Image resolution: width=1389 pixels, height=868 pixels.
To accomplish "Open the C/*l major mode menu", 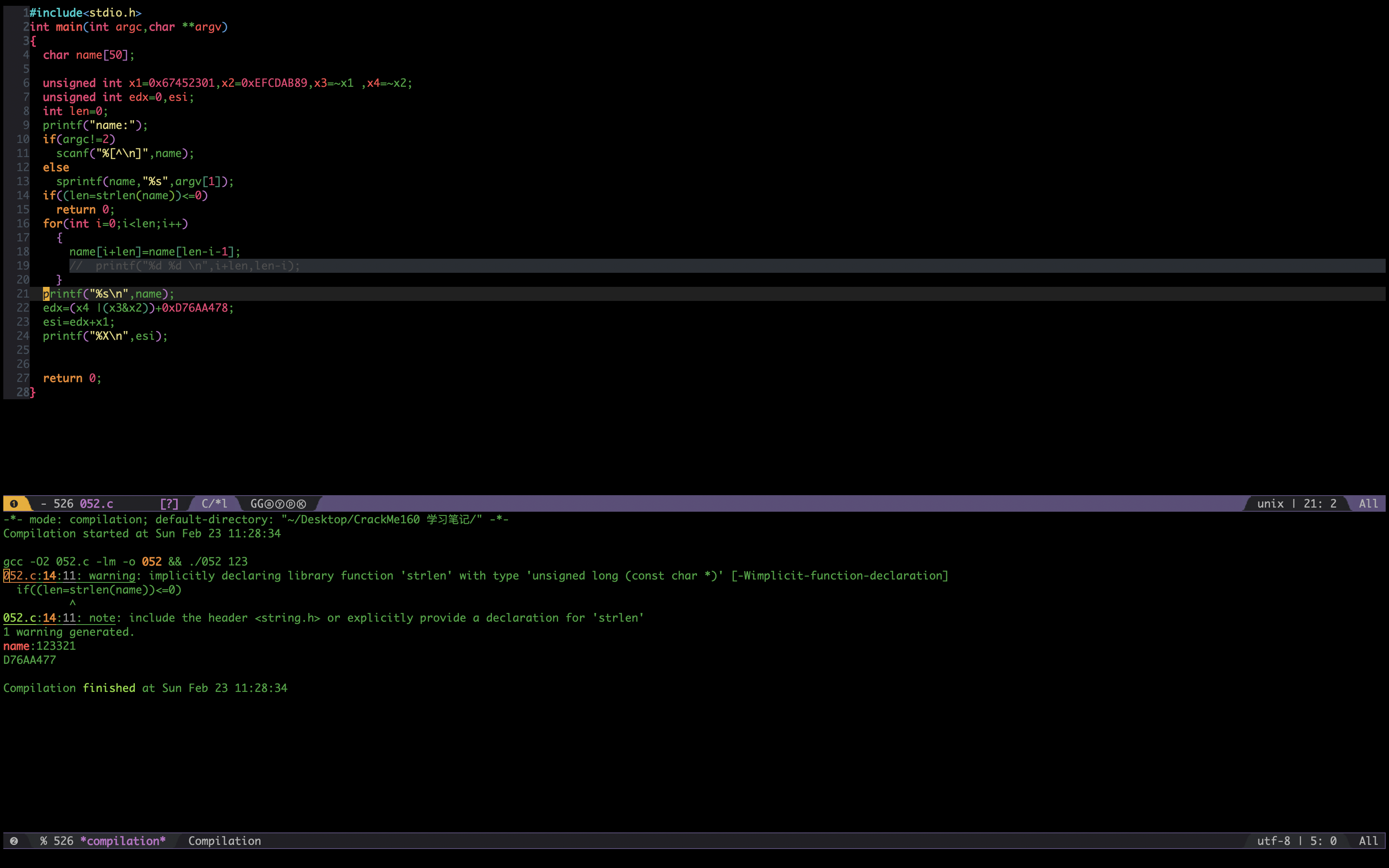I will [x=214, y=503].
